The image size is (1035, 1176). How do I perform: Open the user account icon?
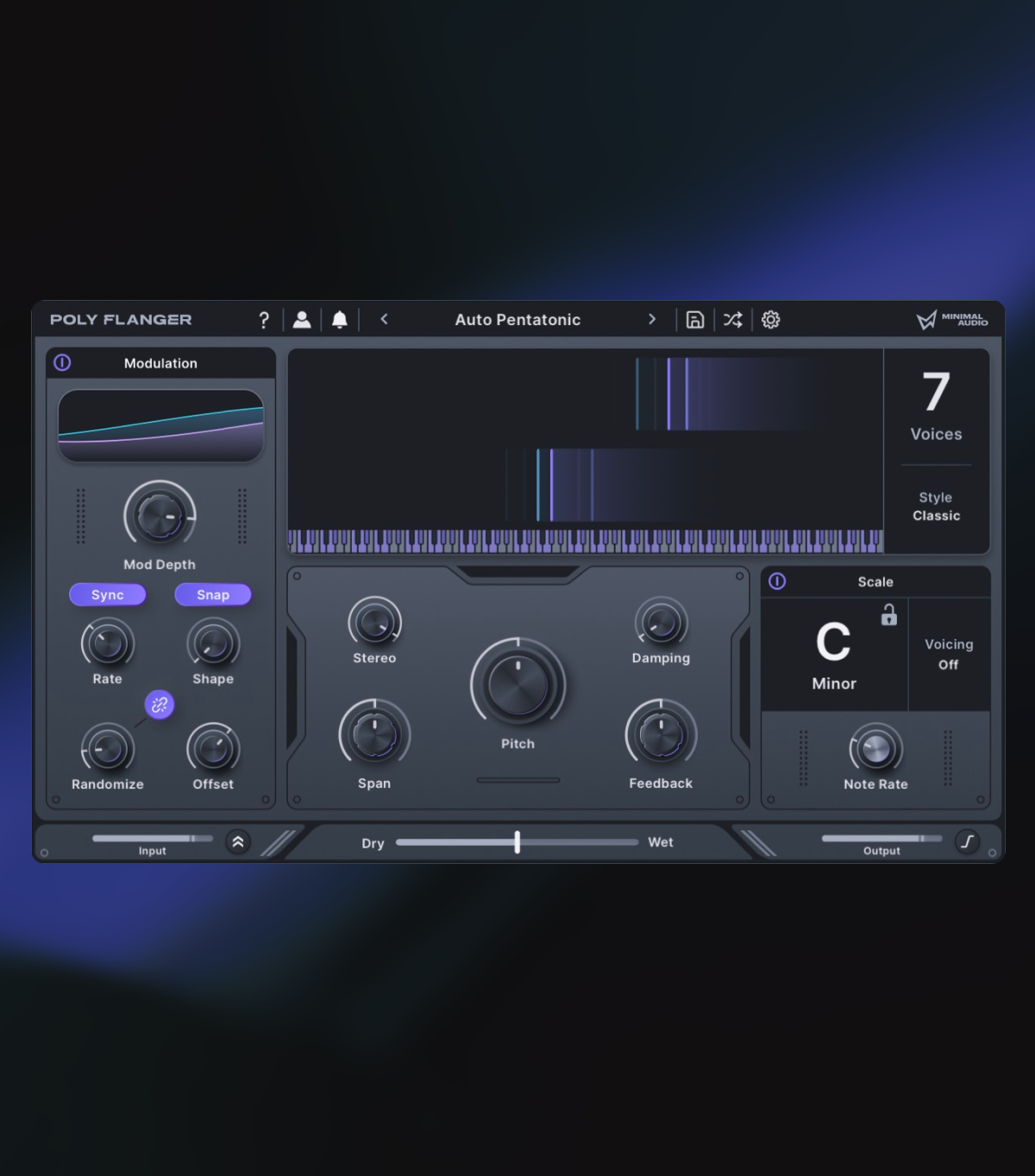302,320
